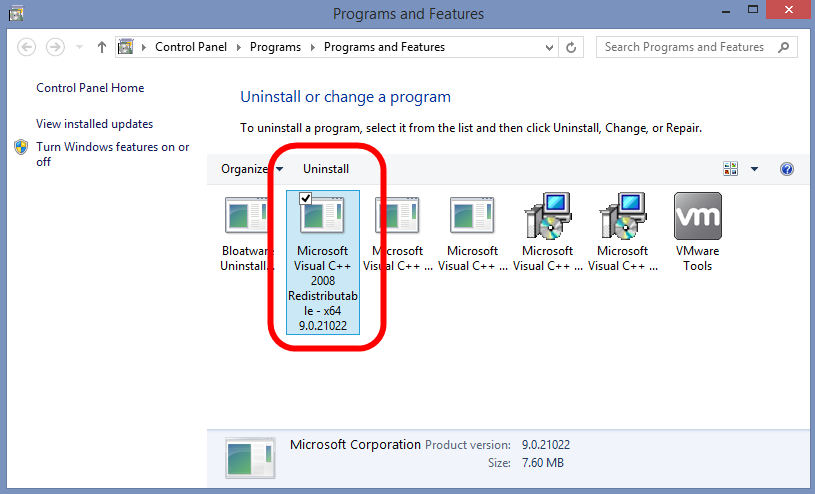Change view with the view icon
This screenshot has width=815, height=494.
[730, 168]
